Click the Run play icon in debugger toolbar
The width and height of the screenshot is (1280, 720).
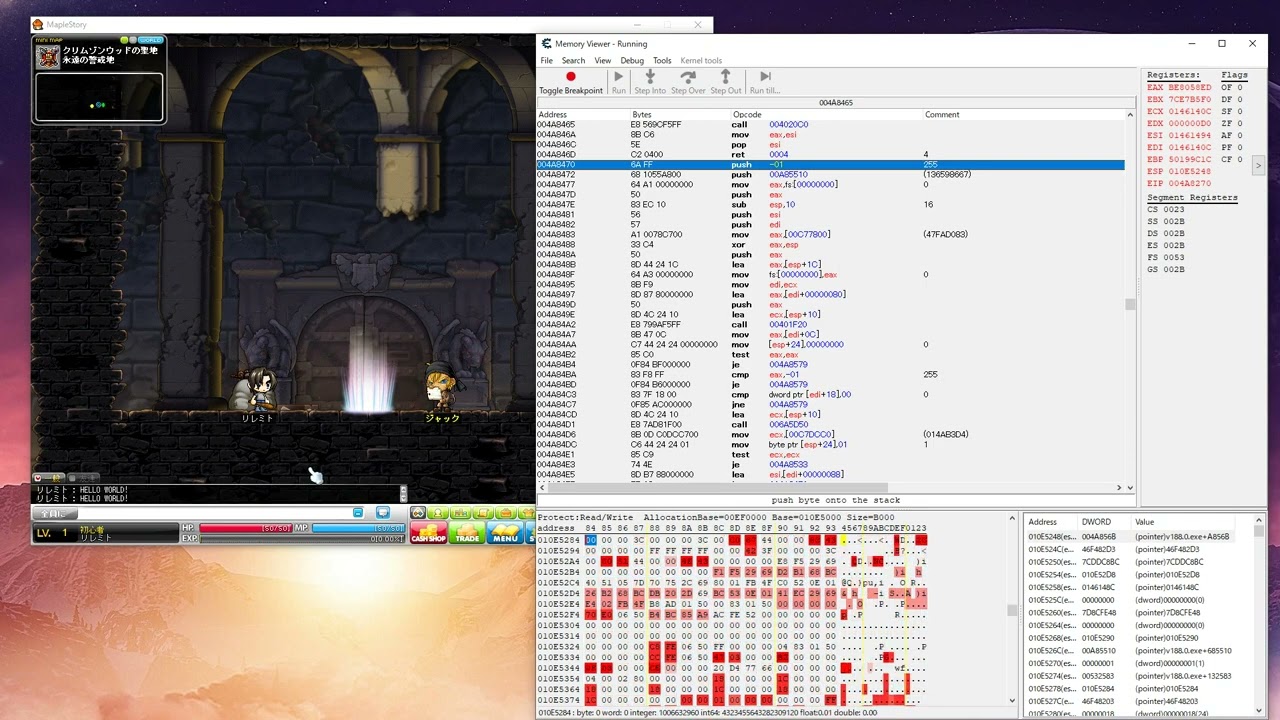coord(619,76)
